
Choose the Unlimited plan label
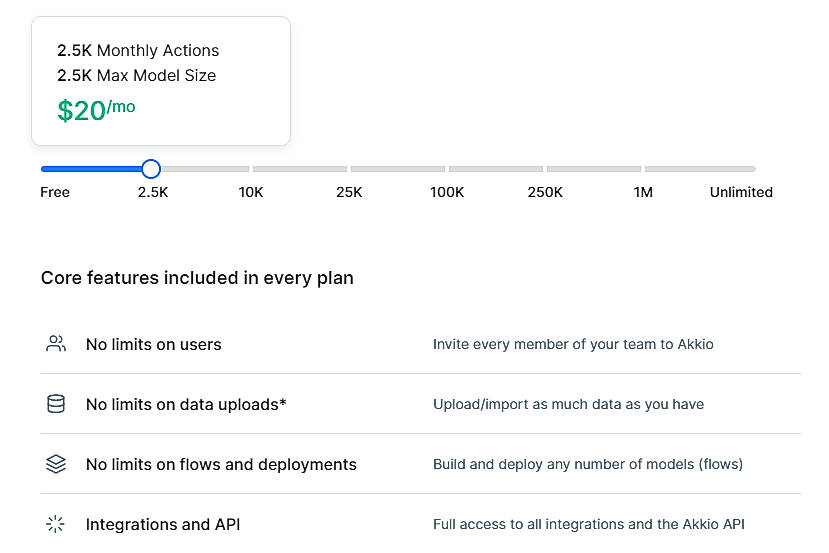[741, 192]
